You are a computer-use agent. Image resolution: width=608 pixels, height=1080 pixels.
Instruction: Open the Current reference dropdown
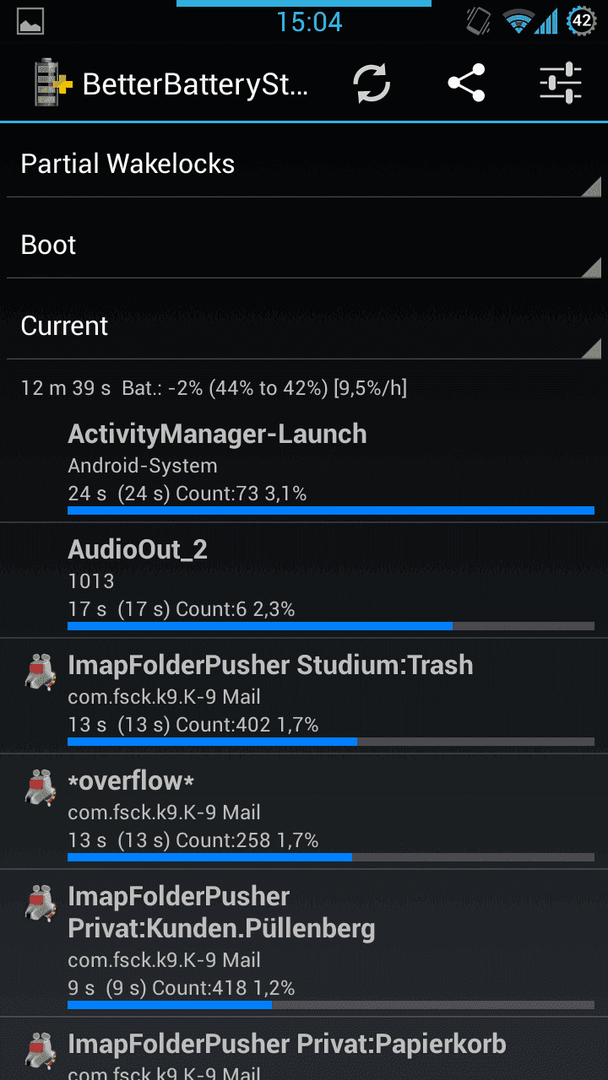point(304,326)
